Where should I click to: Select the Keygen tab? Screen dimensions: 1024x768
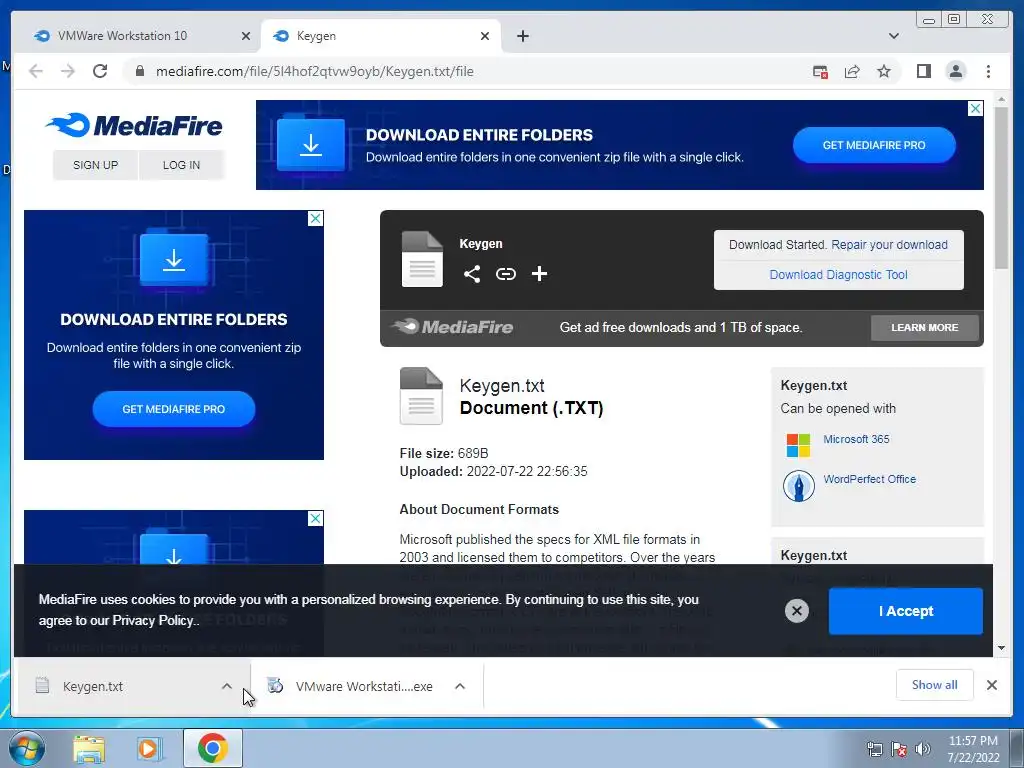[x=381, y=36]
